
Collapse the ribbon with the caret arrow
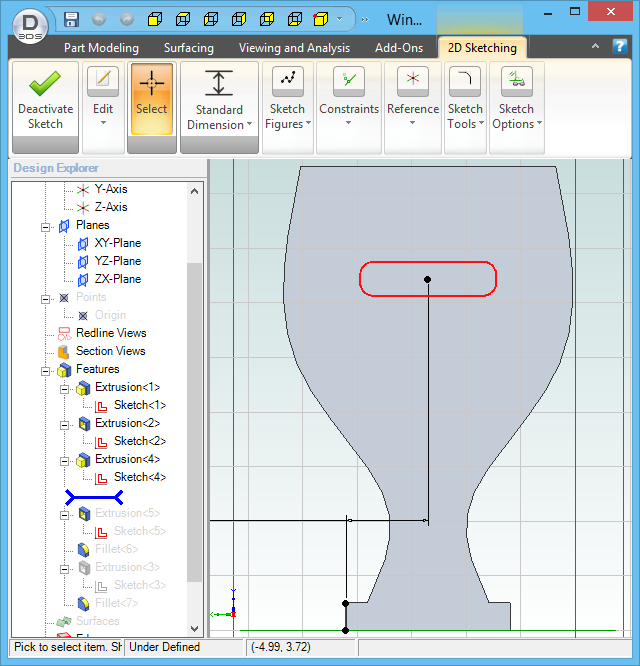click(x=595, y=46)
